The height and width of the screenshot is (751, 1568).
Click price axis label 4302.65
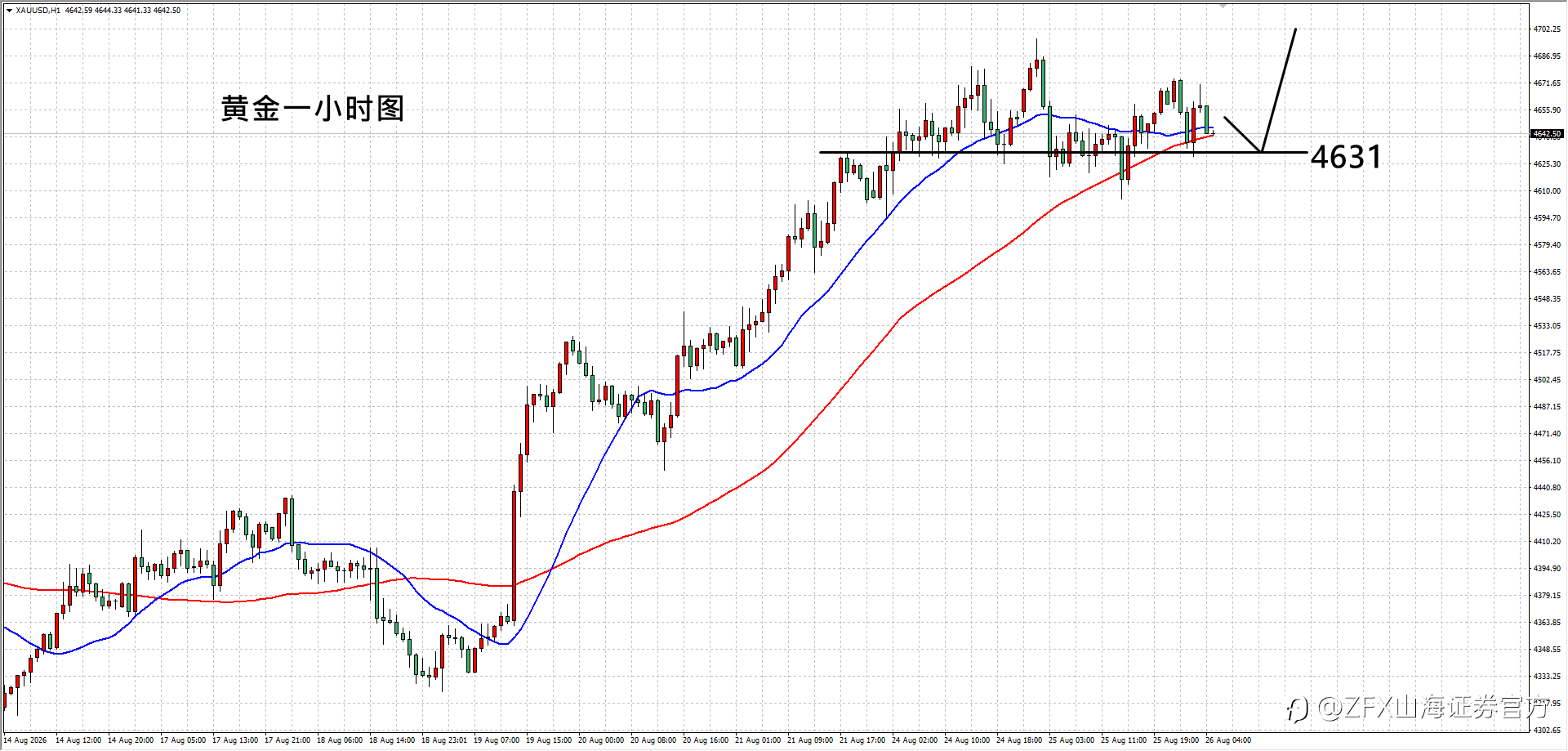tap(1547, 731)
